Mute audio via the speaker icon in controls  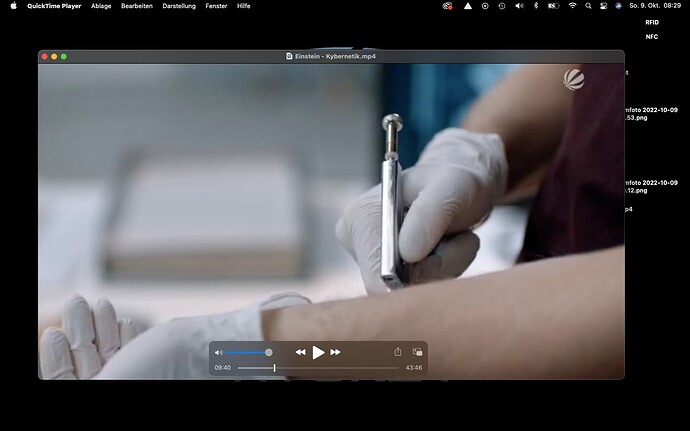[218, 353]
